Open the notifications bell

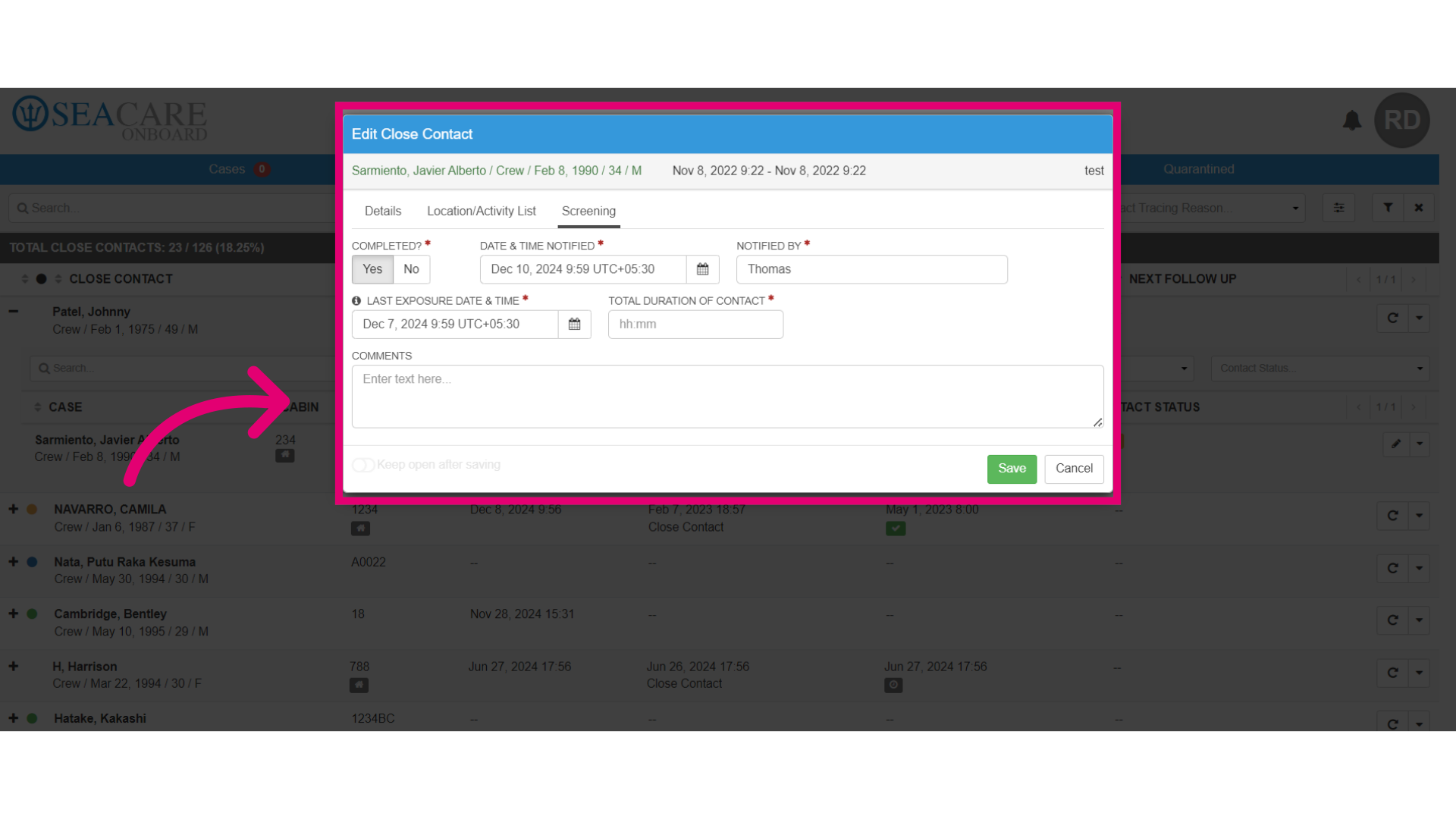[1351, 121]
